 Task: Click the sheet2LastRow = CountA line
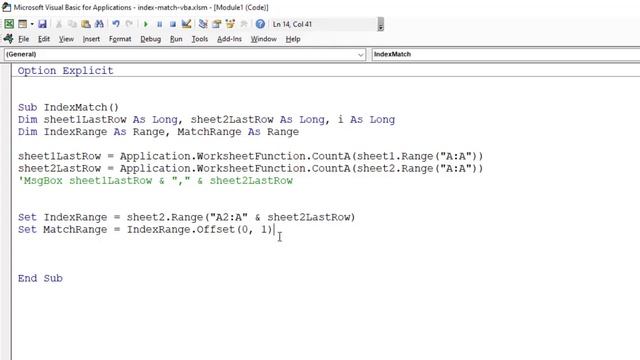tap(251, 169)
